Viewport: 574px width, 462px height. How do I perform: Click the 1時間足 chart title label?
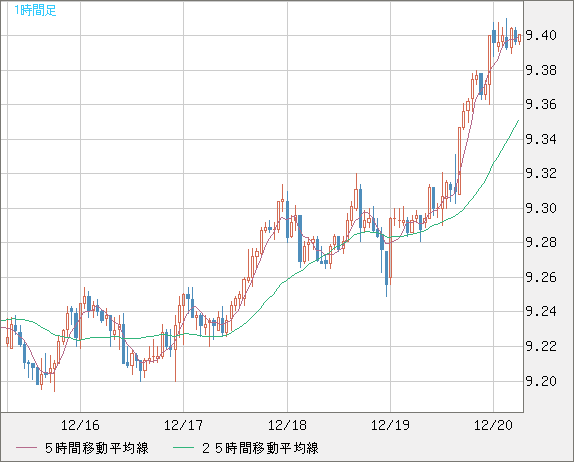(x=35, y=10)
